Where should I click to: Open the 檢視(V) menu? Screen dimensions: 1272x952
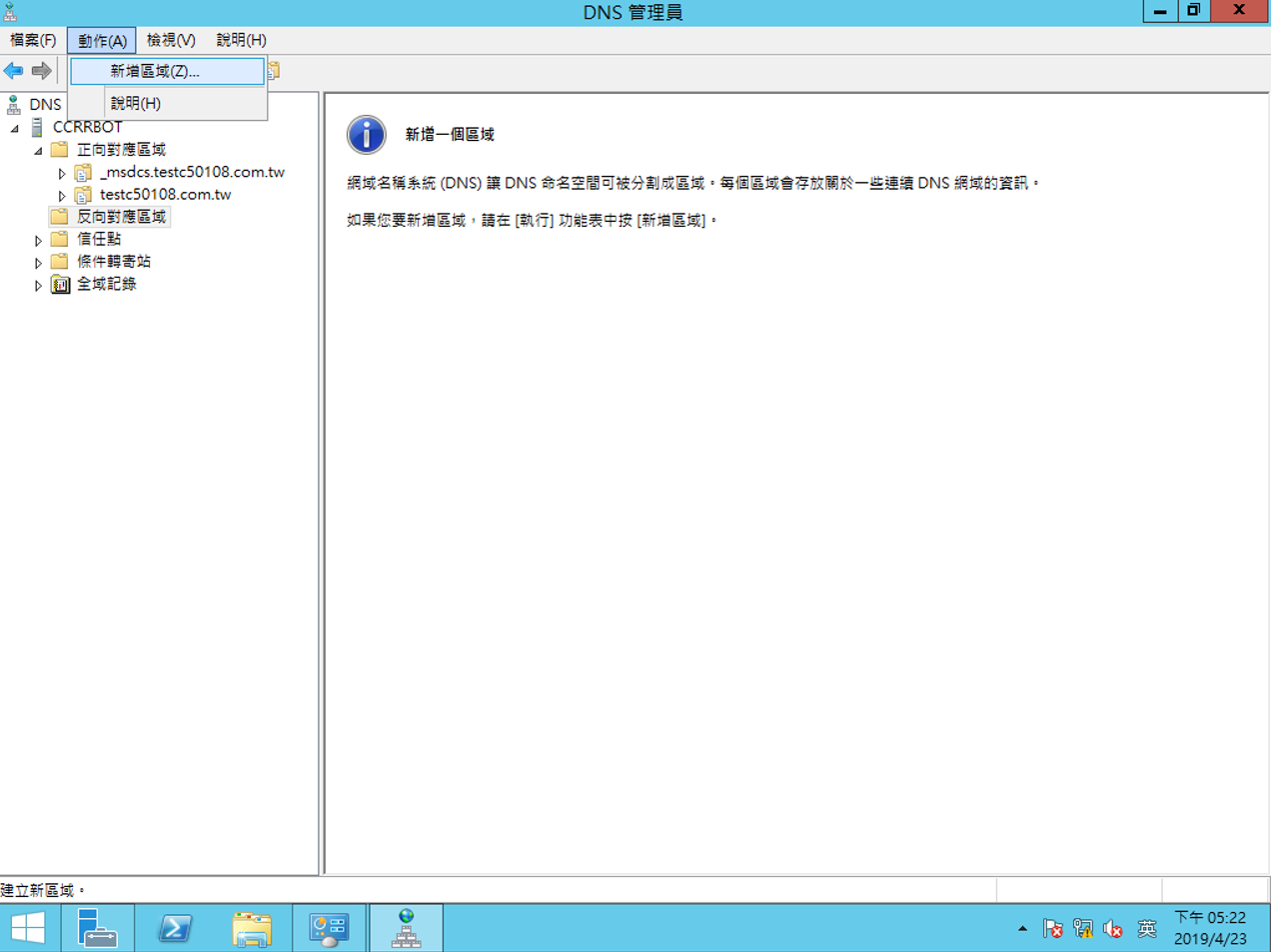click(171, 40)
